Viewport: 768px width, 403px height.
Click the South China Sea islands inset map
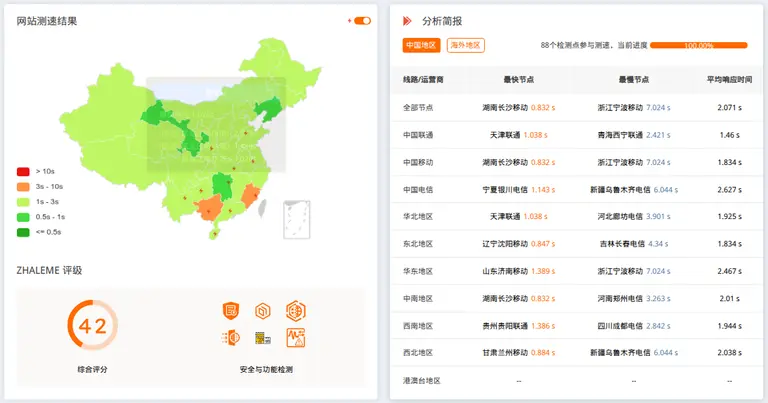[297, 219]
